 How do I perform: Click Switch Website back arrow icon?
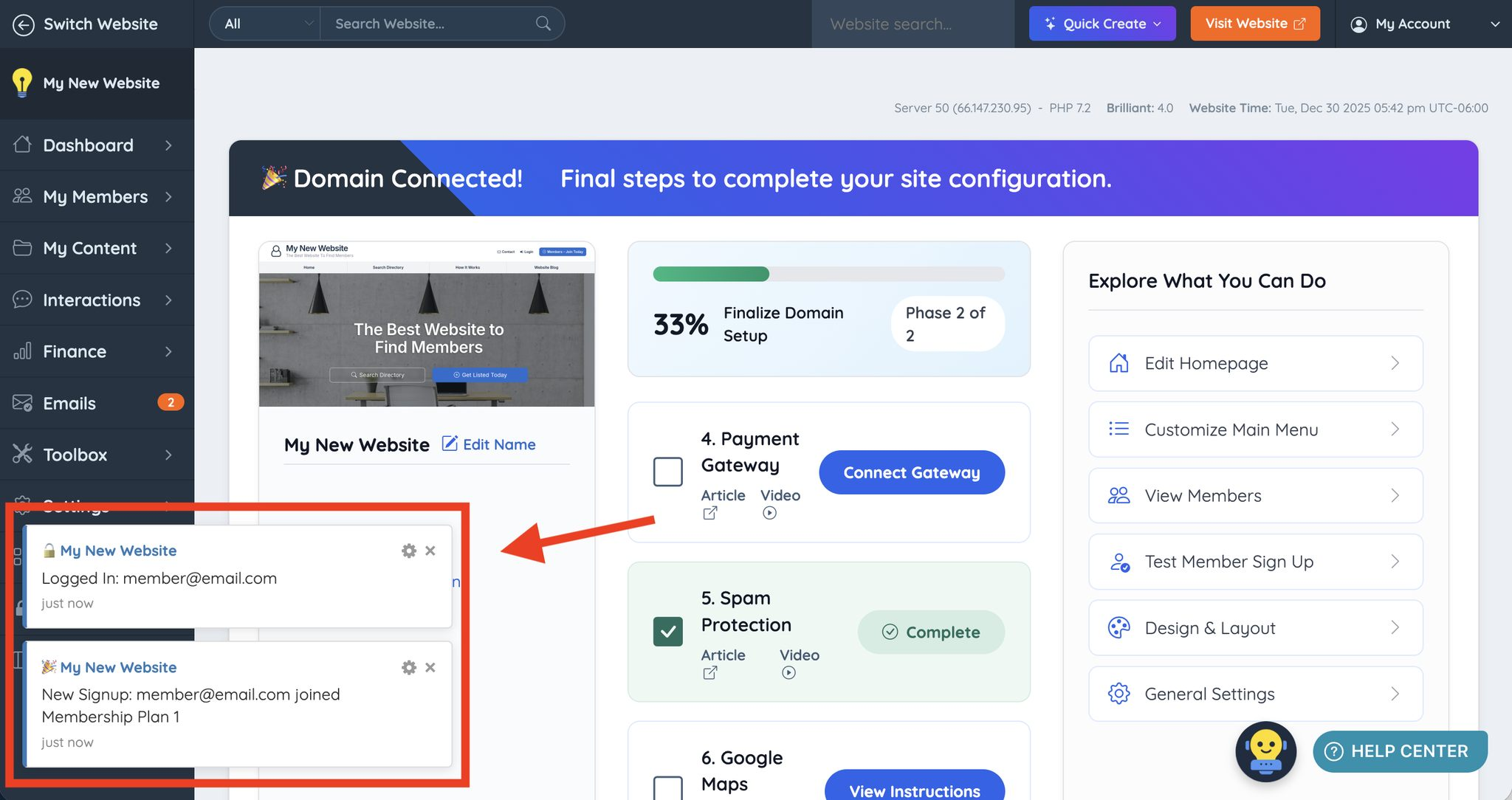[24, 24]
